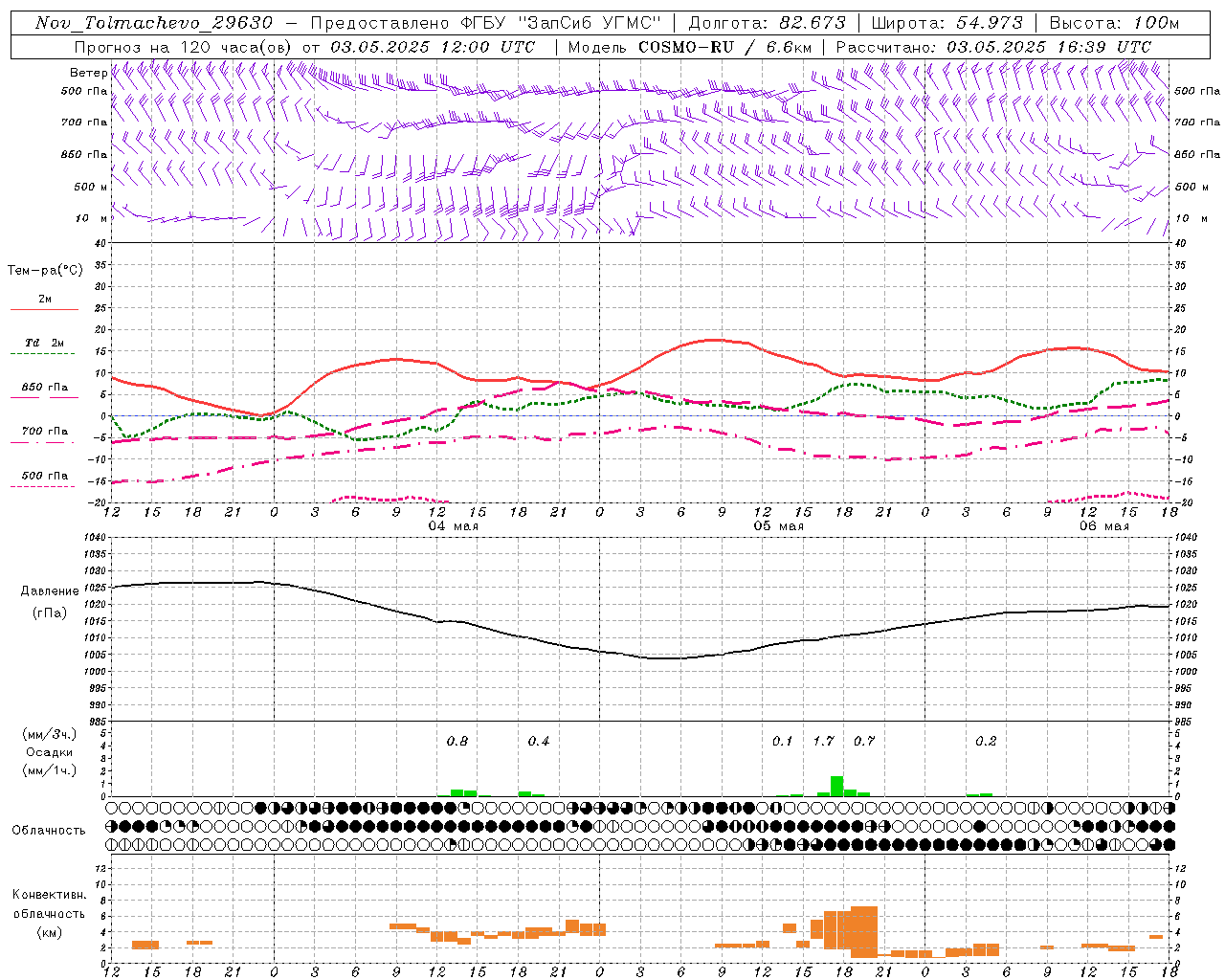Click Рассчитано: 03.05.2025 16:39 UTC timestamp

pyautogui.click(x=993, y=47)
